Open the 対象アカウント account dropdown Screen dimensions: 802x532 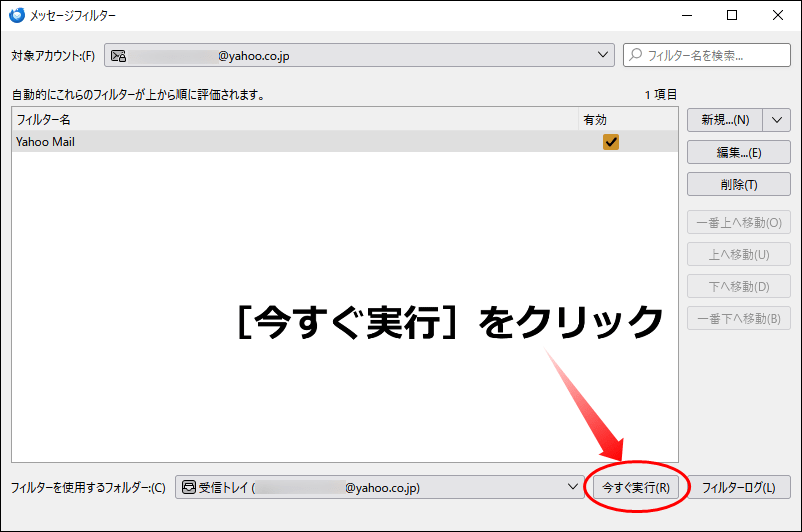point(360,55)
